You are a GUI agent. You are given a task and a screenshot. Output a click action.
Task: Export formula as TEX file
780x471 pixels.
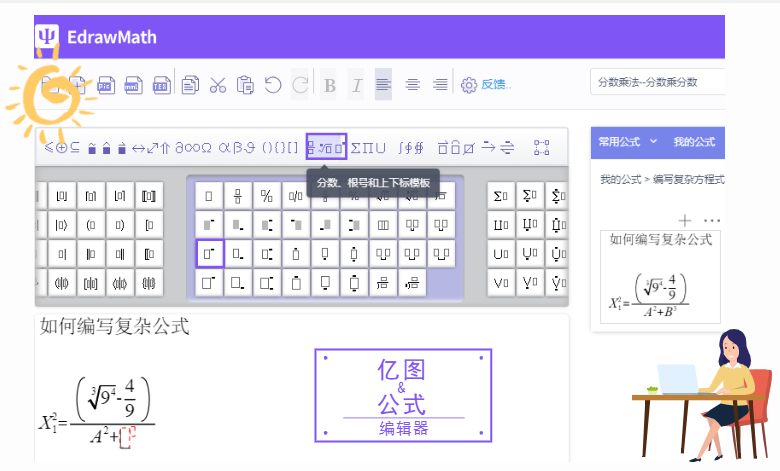coord(161,85)
